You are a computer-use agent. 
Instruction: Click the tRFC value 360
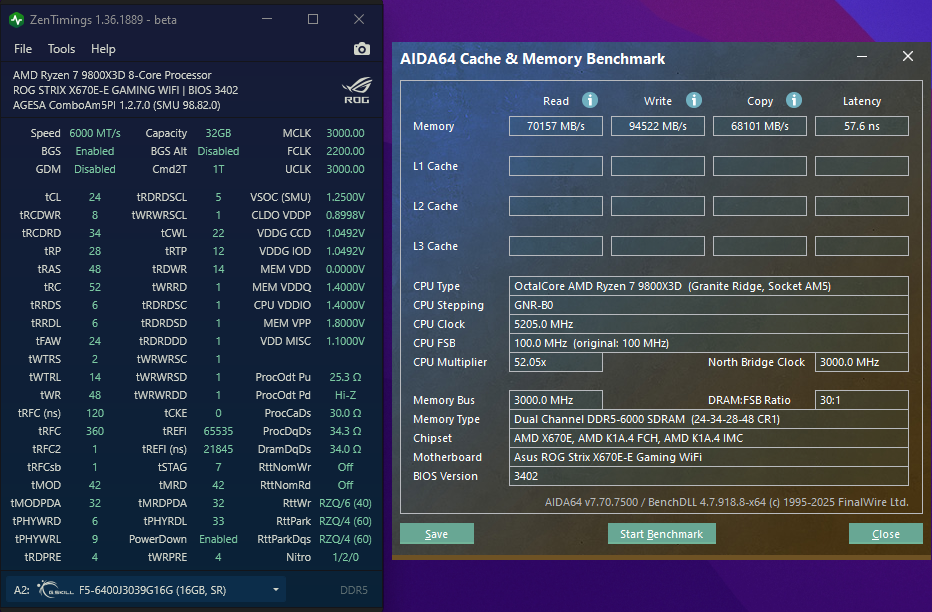pos(95,431)
